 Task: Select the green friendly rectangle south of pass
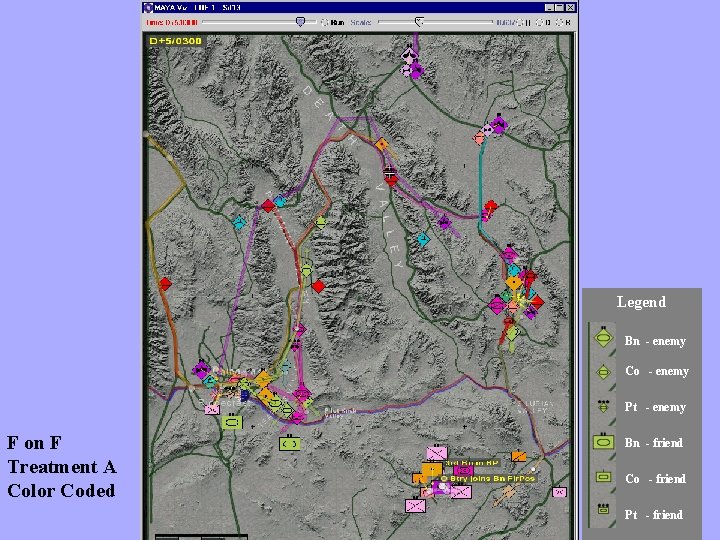[x=290, y=443]
